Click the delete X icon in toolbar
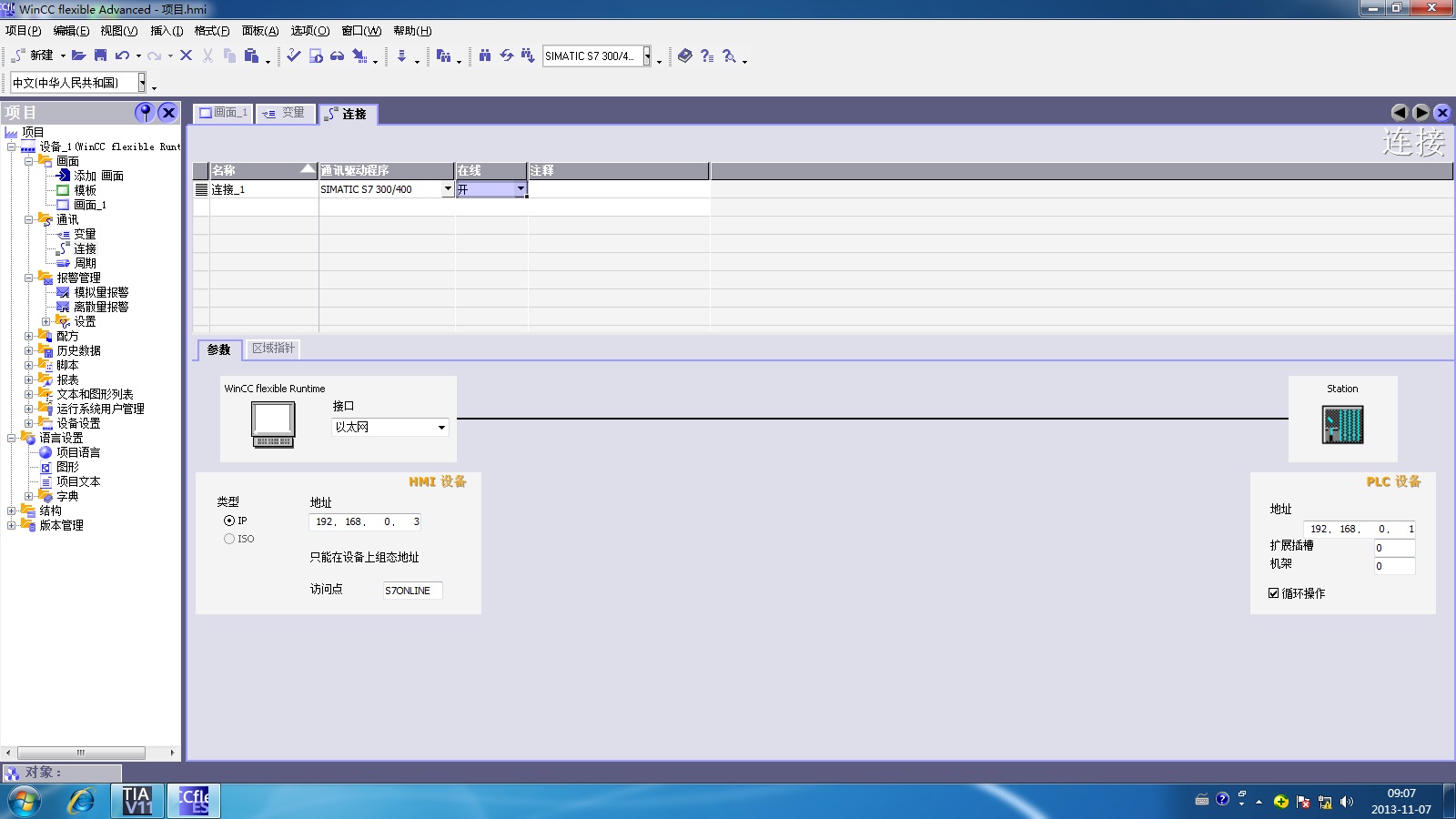 click(187, 56)
